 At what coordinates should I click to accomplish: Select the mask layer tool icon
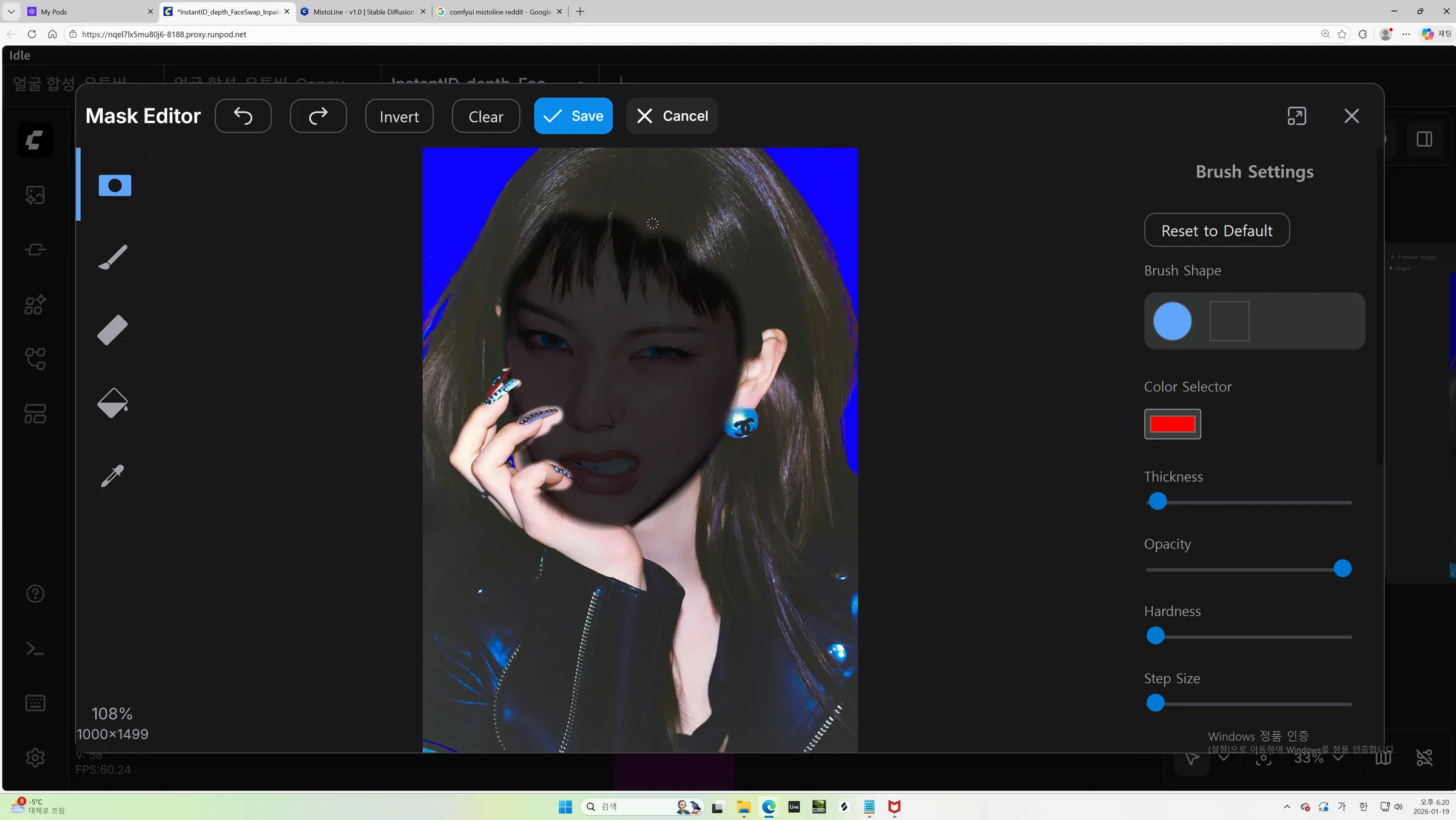pyautogui.click(x=115, y=185)
